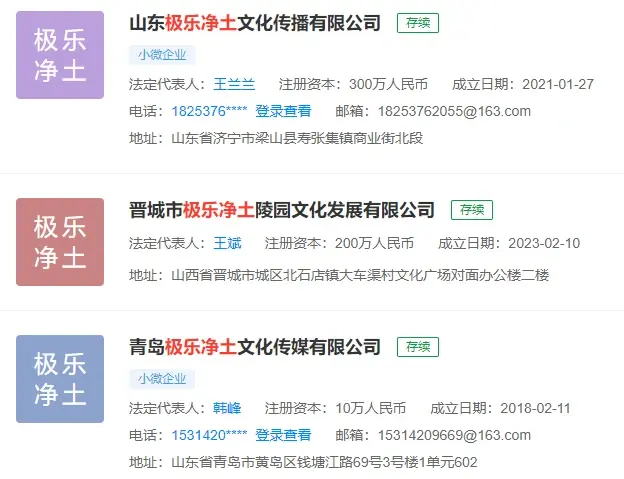Select email 18253762055@163.com
Image resolution: width=624 pixels, height=479 pixels.
point(454,111)
